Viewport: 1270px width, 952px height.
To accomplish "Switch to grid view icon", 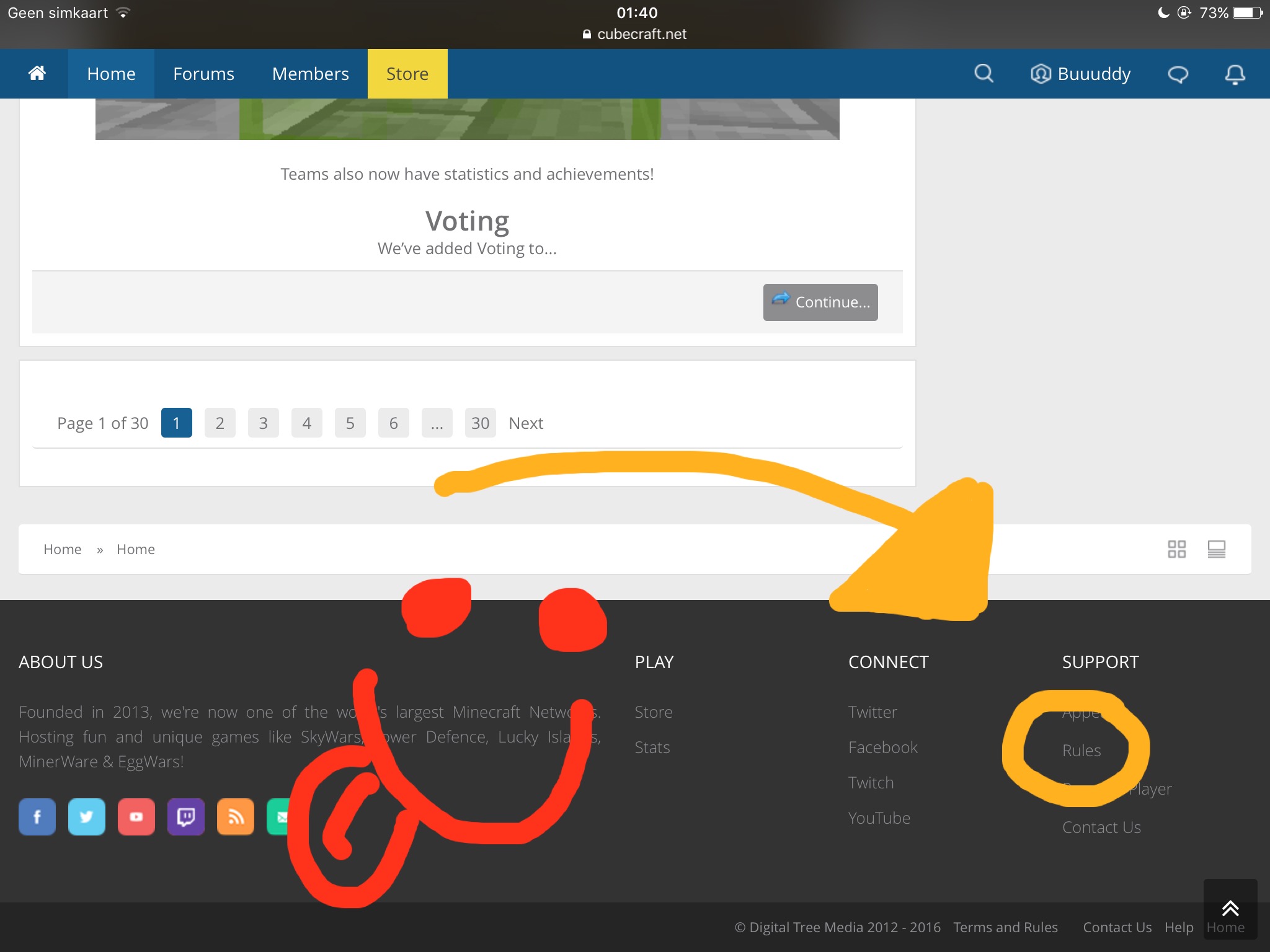I will [x=1176, y=549].
